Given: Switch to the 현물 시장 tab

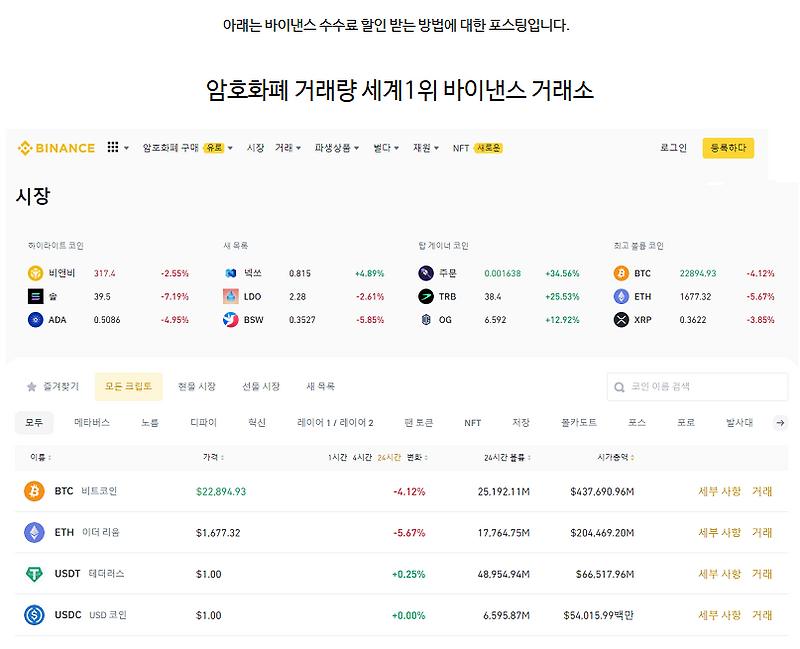Looking at the screenshot, I should click(x=197, y=387).
